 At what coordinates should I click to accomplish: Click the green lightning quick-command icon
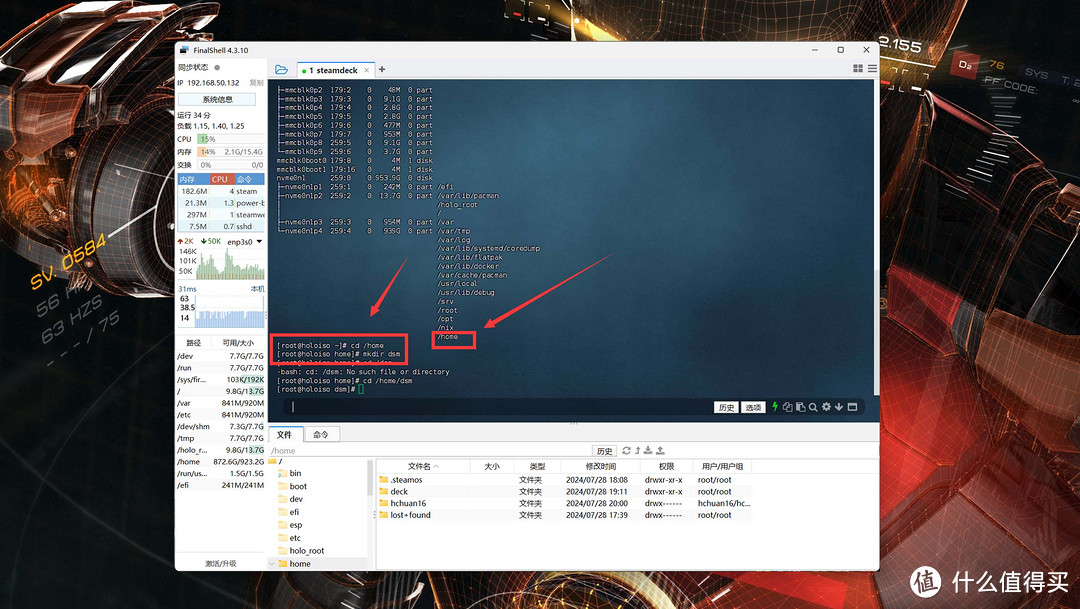[x=774, y=407]
